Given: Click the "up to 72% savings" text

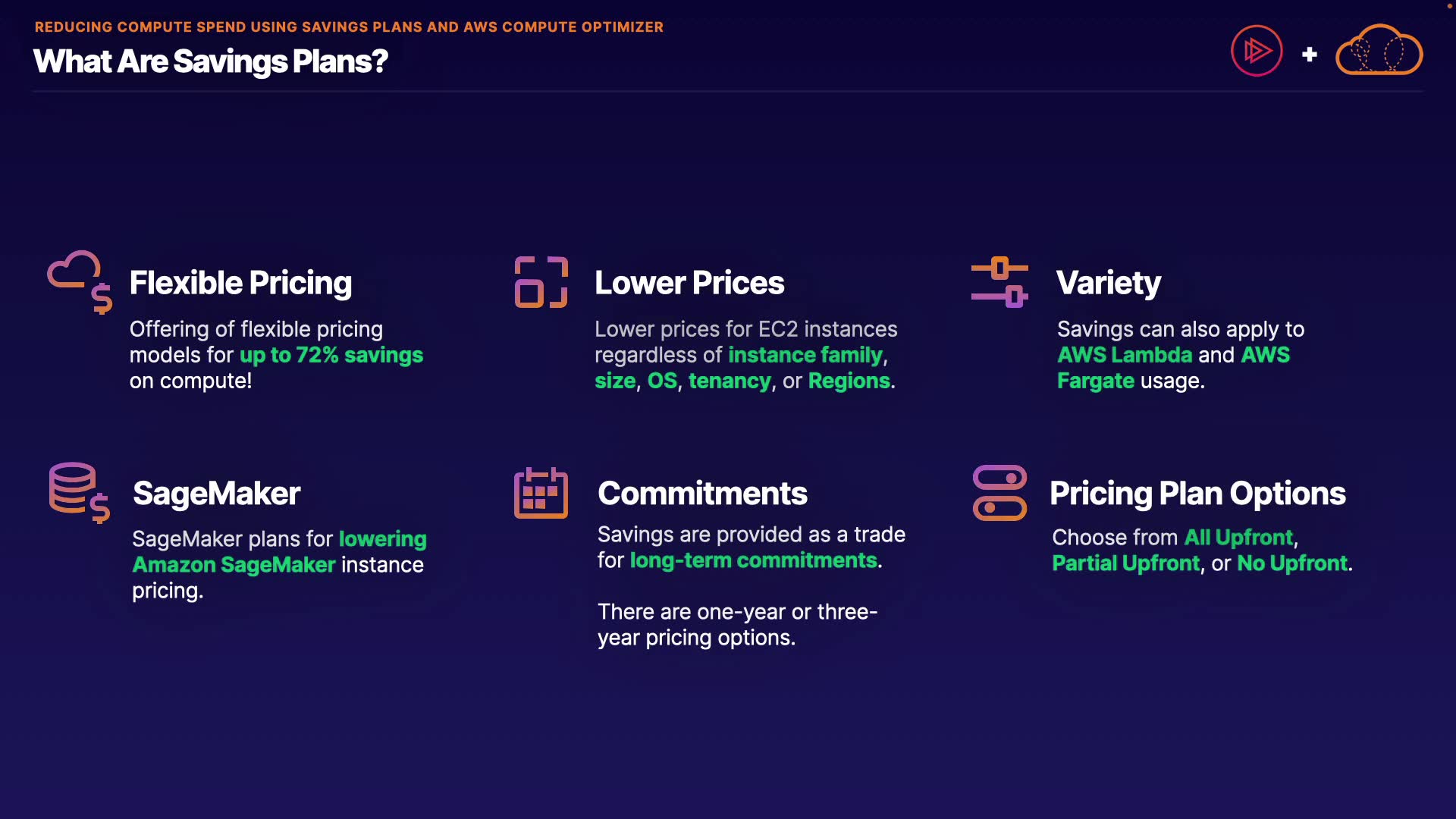Looking at the screenshot, I should (331, 355).
